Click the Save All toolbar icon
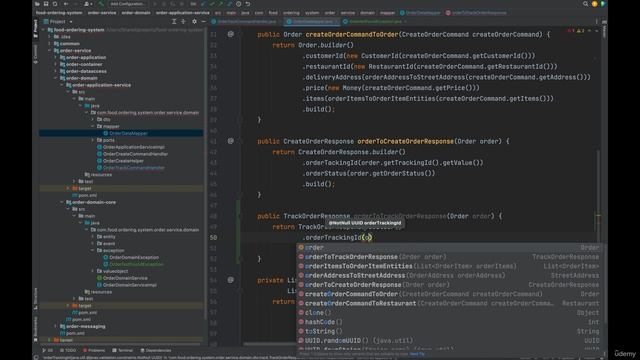Viewport: 640px width, 360px height. (x=46, y=4)
